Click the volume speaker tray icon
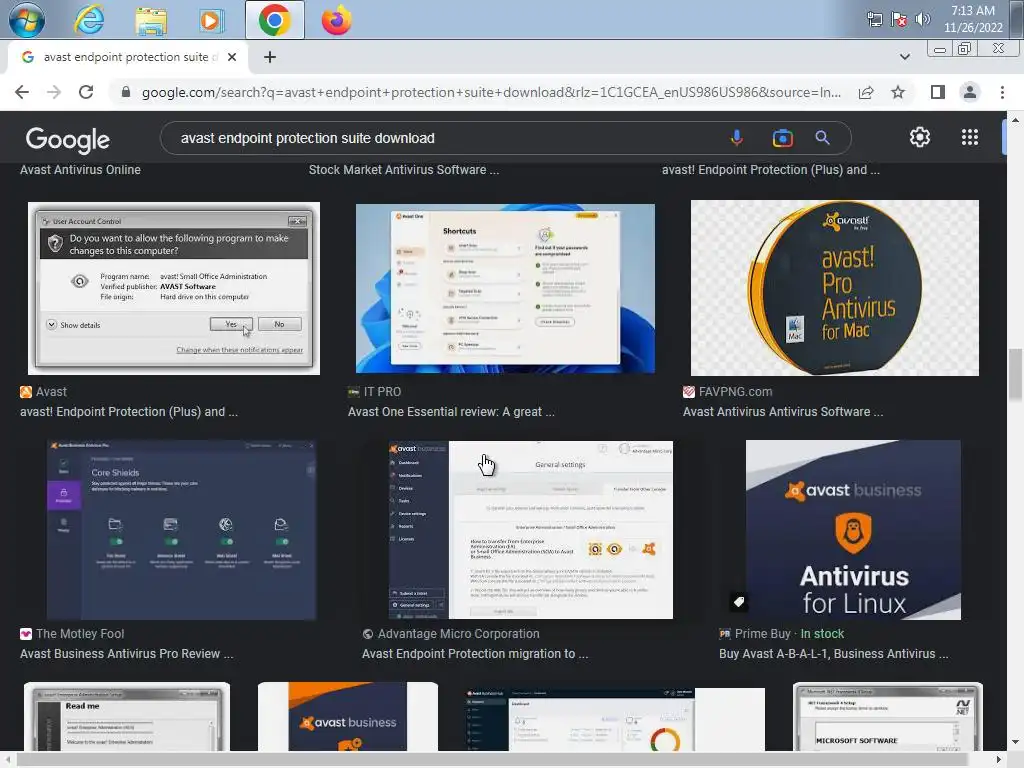Image resolution: width=1024 pixels, height=768 pixels. pos(922,19)
